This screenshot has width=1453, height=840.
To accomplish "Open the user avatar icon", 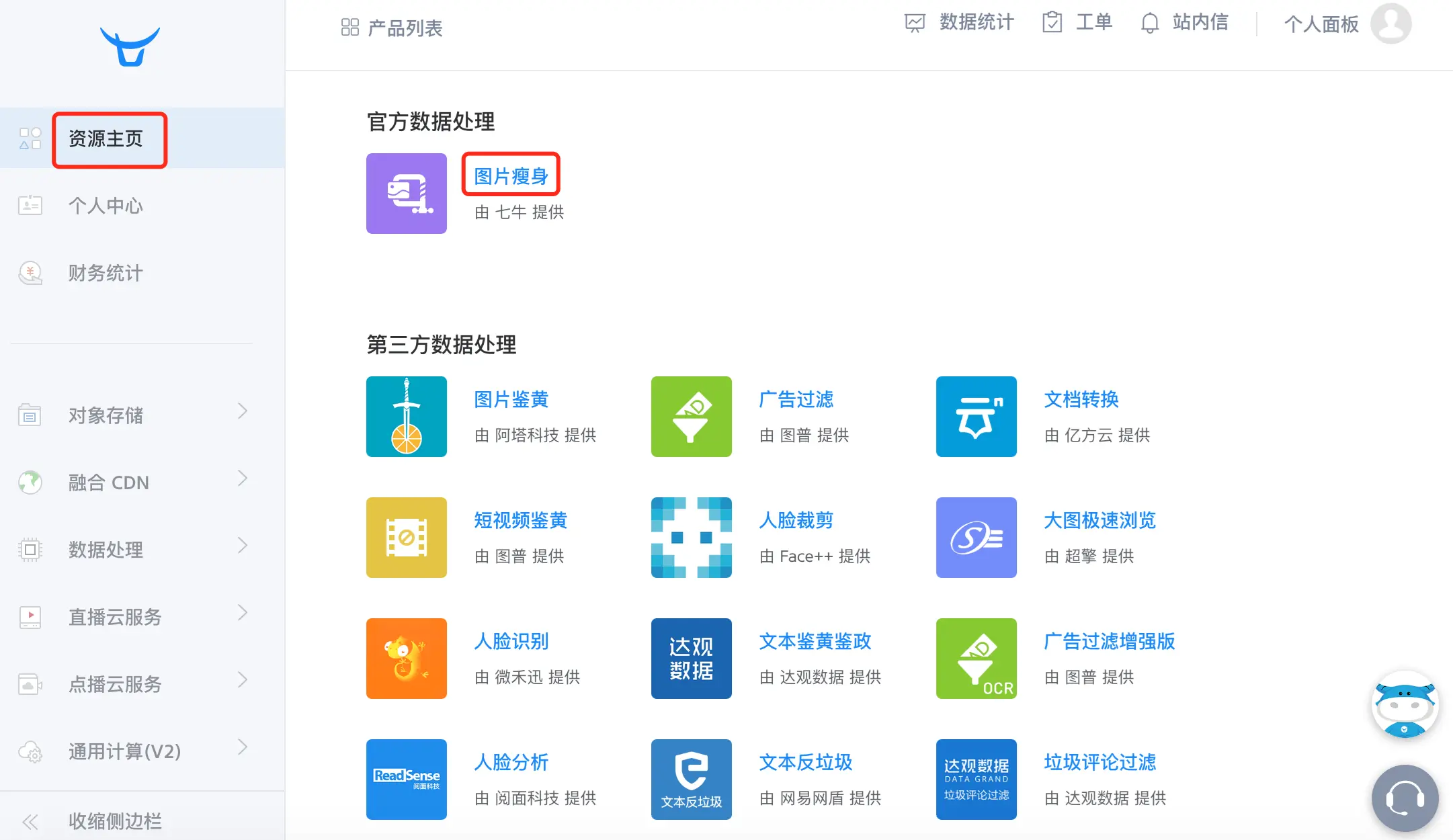I will 1391,24.
